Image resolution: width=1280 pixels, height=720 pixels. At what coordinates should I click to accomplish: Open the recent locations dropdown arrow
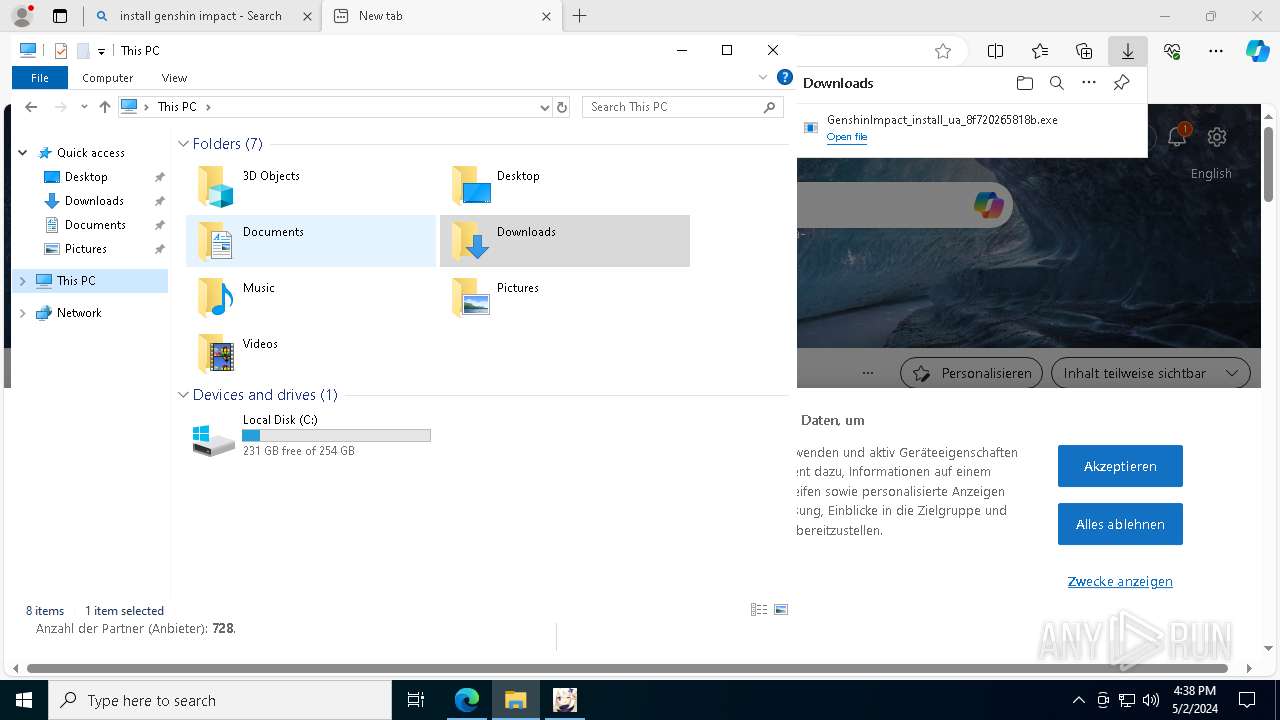[84, 107]
